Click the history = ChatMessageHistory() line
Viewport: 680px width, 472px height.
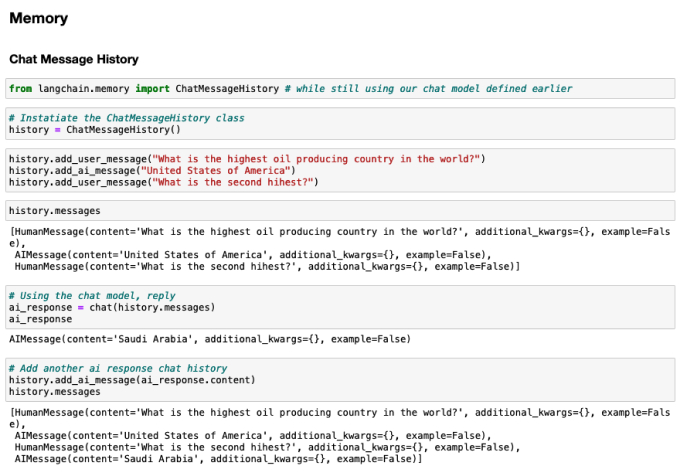[95, 130]
